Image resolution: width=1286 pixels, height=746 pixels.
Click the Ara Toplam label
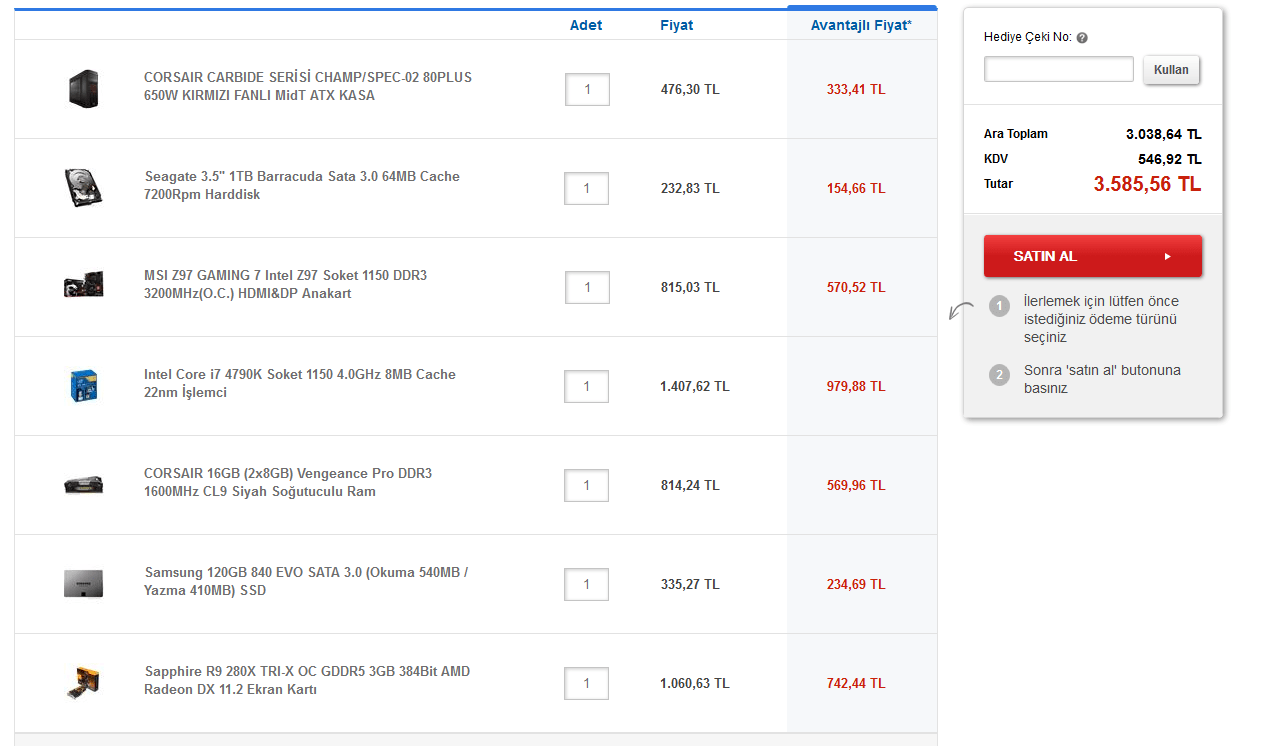coord(1016,134)
